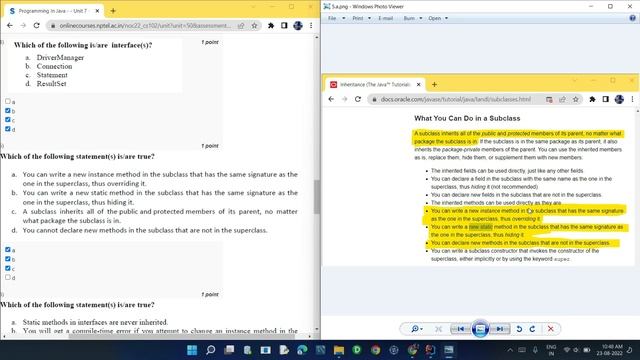
Task: Open Microsoft Edge from the taskbar
Action: (302, 350)
